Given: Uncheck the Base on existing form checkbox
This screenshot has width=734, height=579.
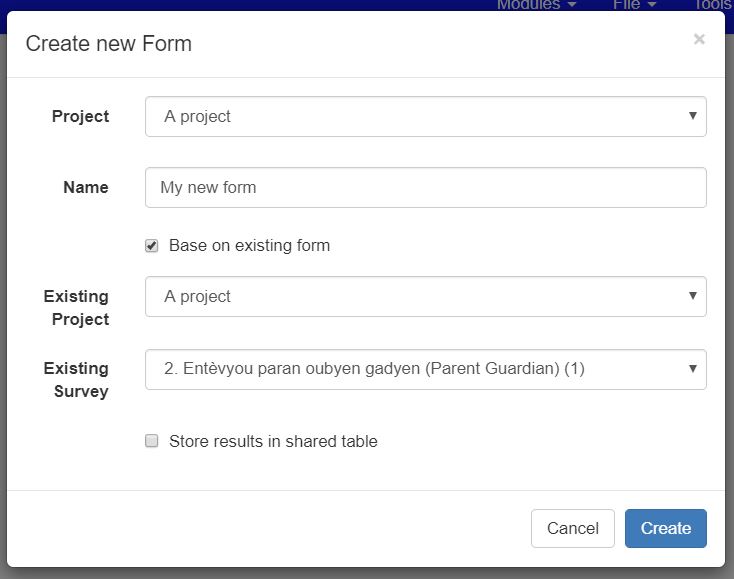Looking at the screenshot, I should point(152,246).
